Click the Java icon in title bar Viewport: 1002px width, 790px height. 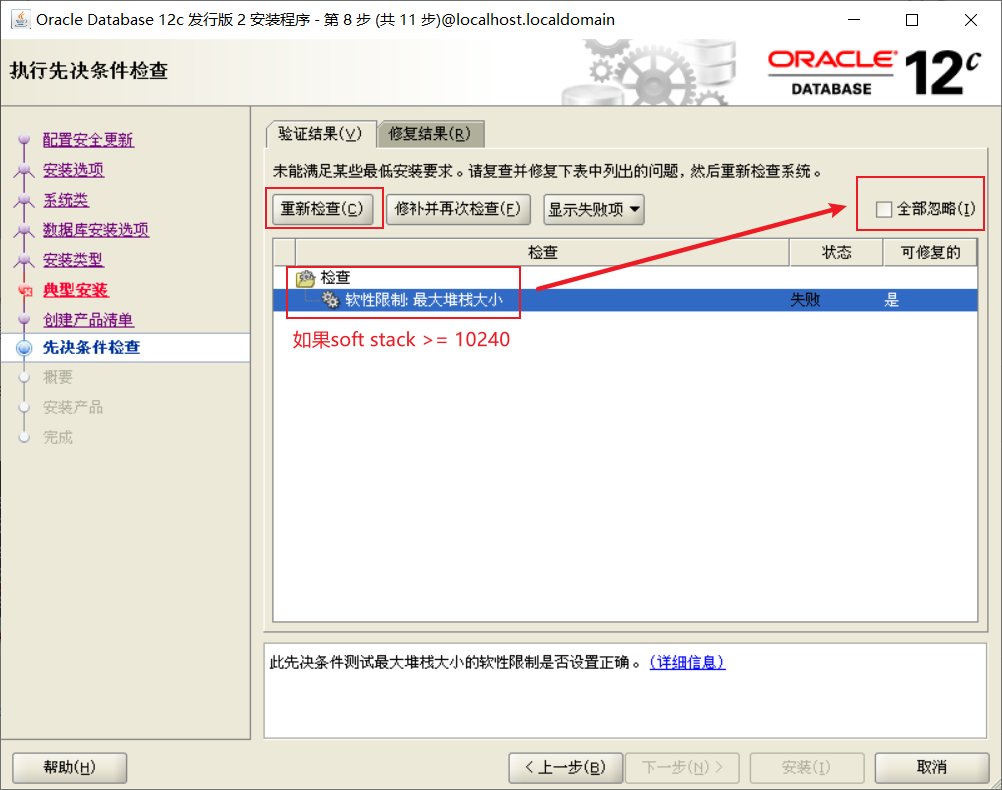[20, 20]
